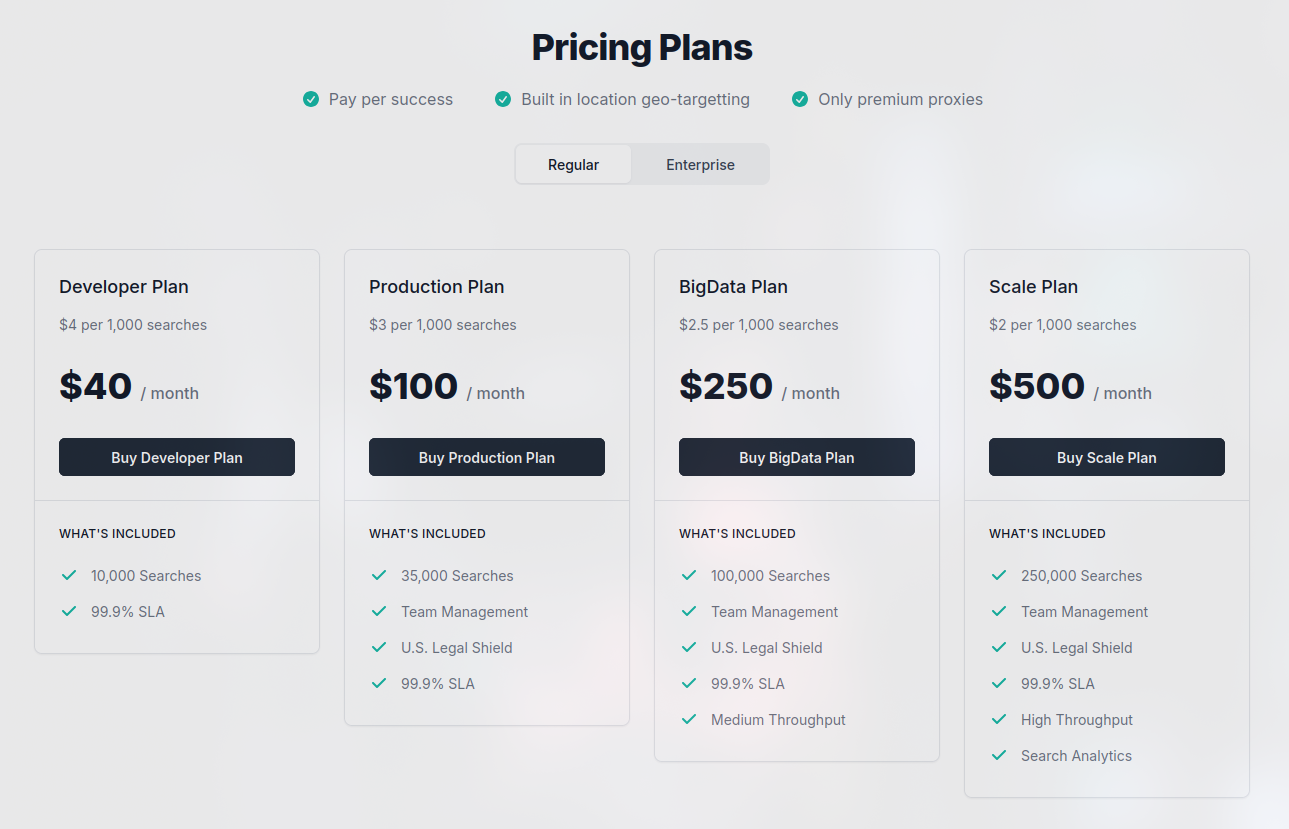Click check icon next to Only premium proxies

[800, 99]
